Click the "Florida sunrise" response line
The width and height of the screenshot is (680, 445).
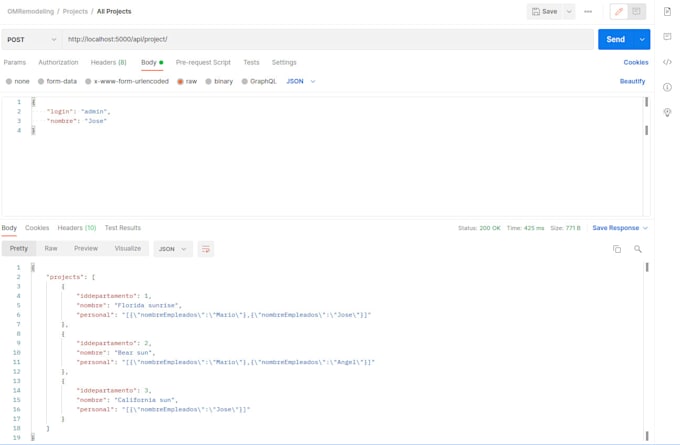[x=129, y=306]
